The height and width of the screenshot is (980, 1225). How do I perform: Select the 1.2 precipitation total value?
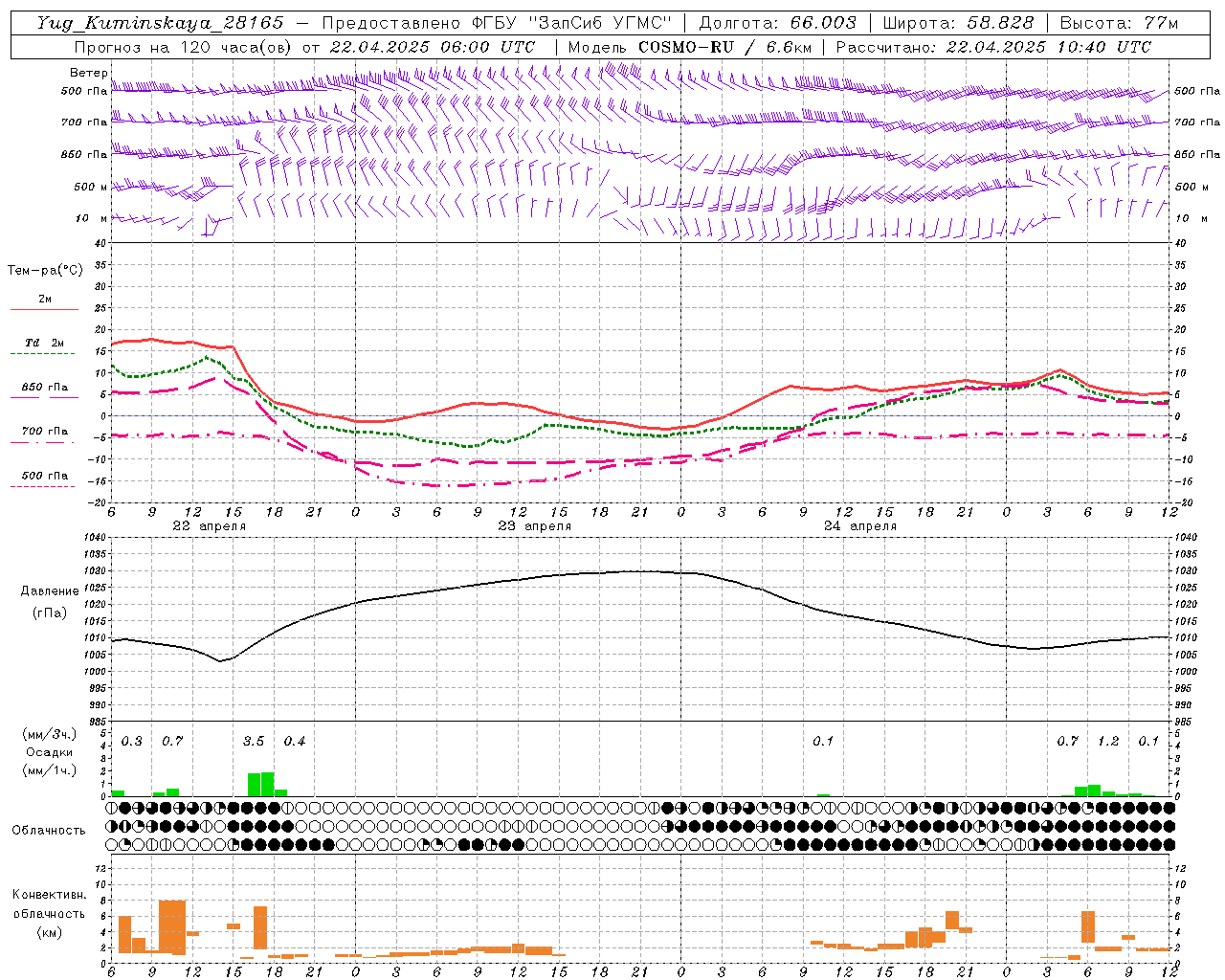click(1108, 742)
